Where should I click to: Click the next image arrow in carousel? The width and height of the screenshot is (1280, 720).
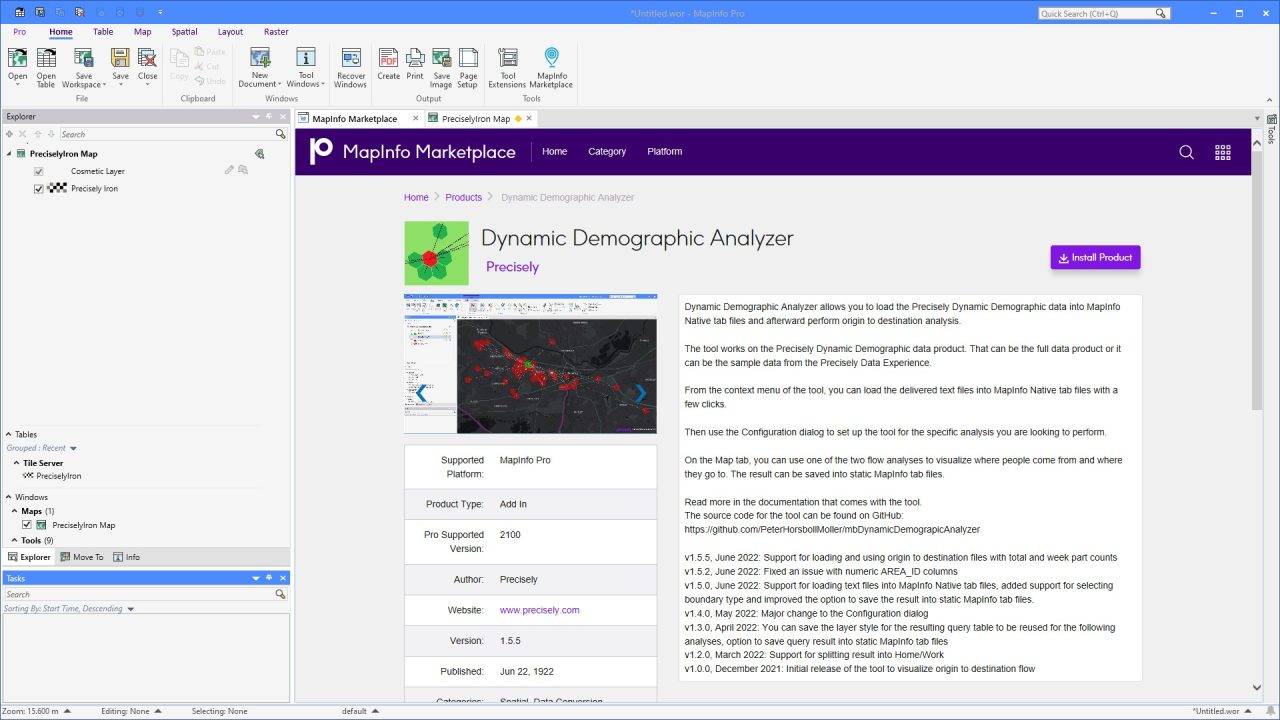(640, 393)
